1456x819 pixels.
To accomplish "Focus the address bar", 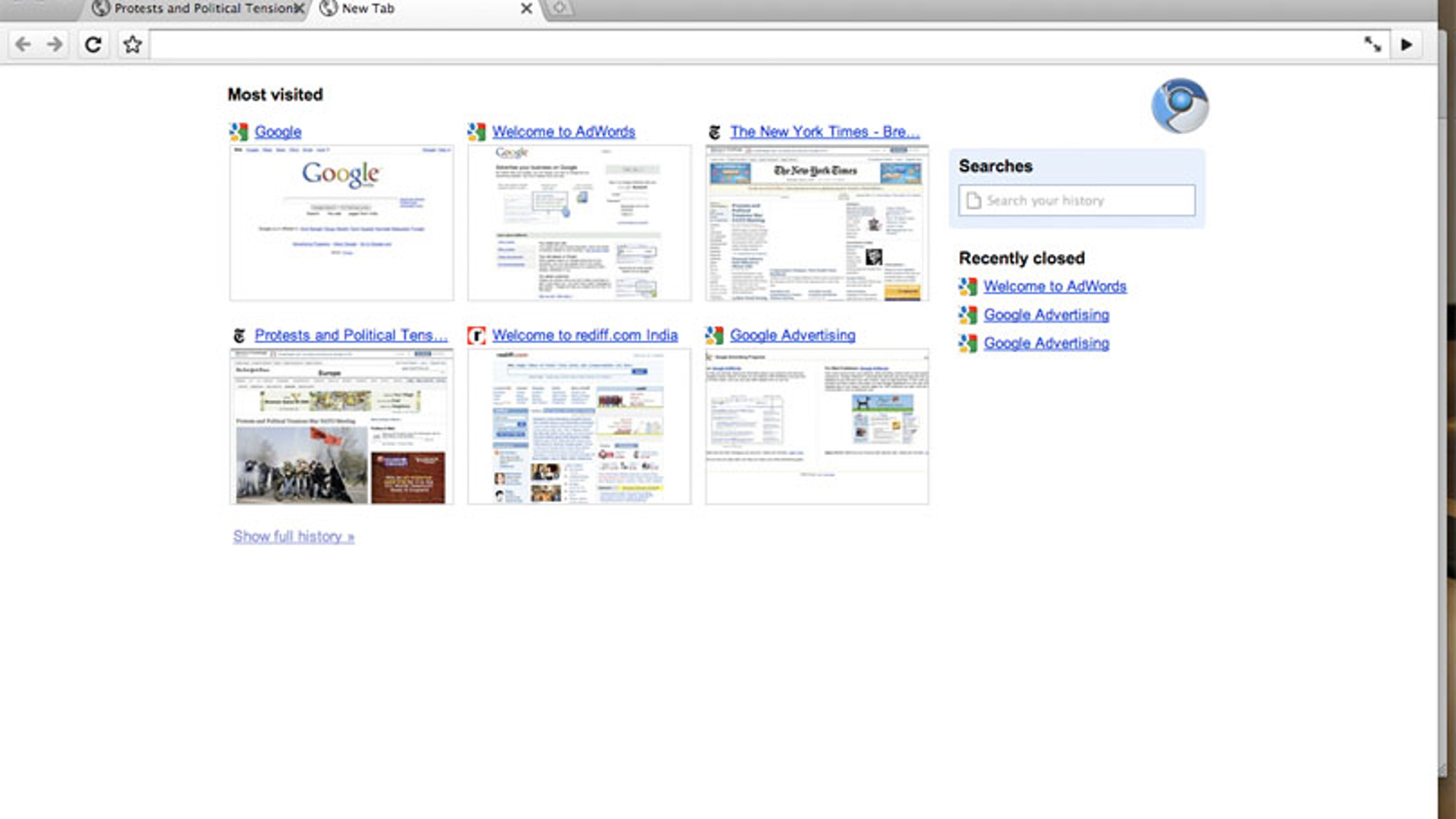I will point(753,45).
